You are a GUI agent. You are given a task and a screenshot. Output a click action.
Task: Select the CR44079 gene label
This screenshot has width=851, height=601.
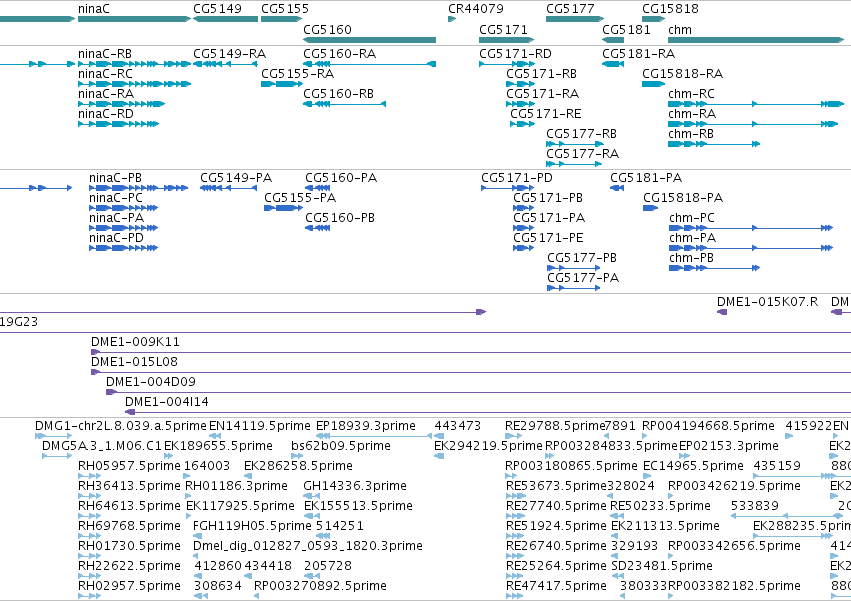point(475,9)
